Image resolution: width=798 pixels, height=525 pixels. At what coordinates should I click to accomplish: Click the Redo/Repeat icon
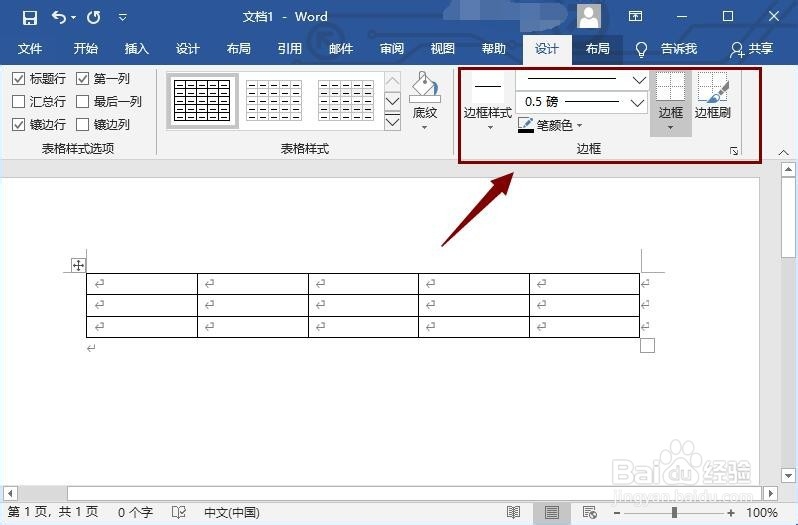point(94,18)
